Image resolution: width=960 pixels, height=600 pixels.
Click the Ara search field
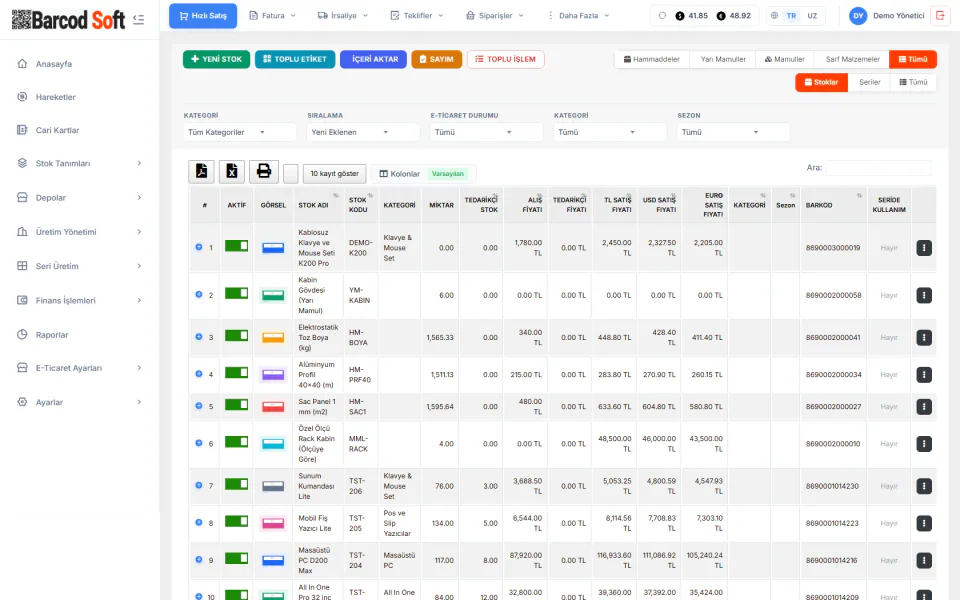tap(879, 168)
